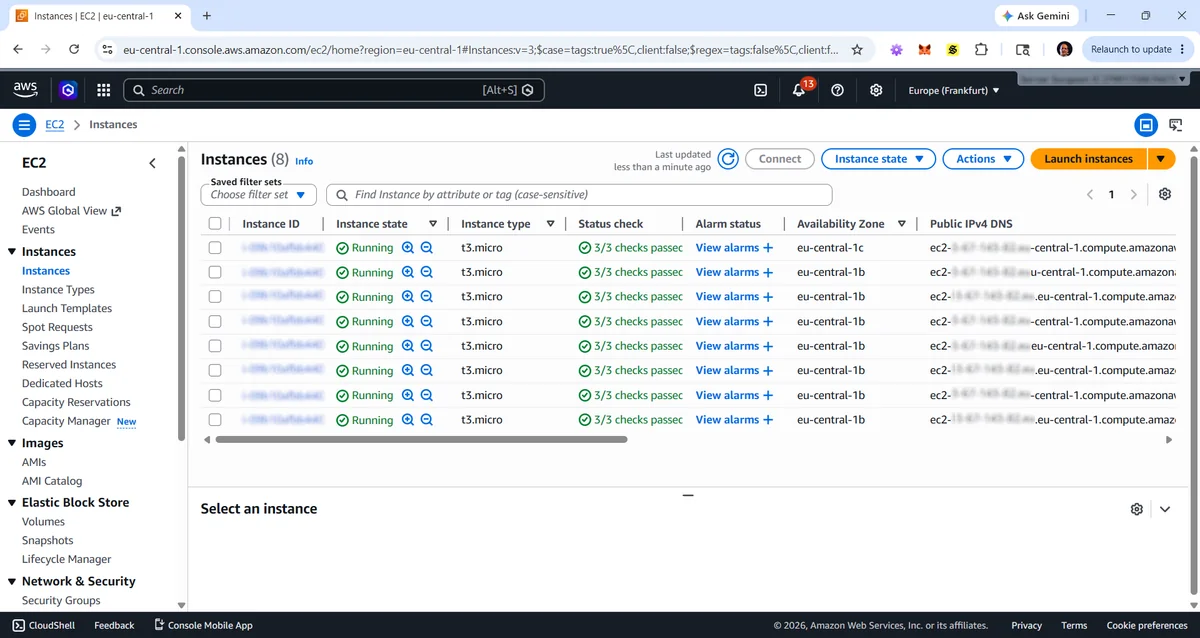
Task: Collapse the Elastic Block Store sidebar section
Action: [12, 503]
